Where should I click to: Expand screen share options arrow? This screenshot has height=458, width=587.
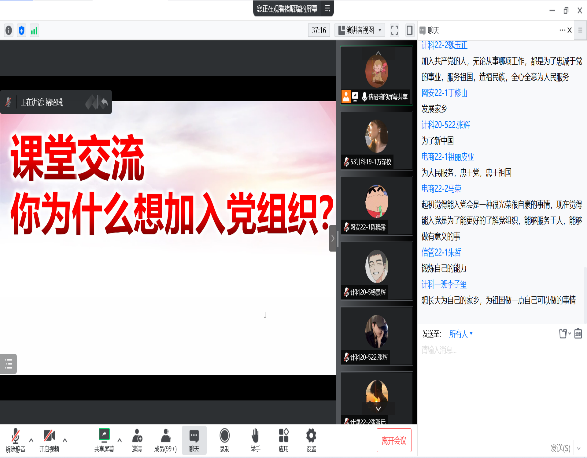coord(120,440)
